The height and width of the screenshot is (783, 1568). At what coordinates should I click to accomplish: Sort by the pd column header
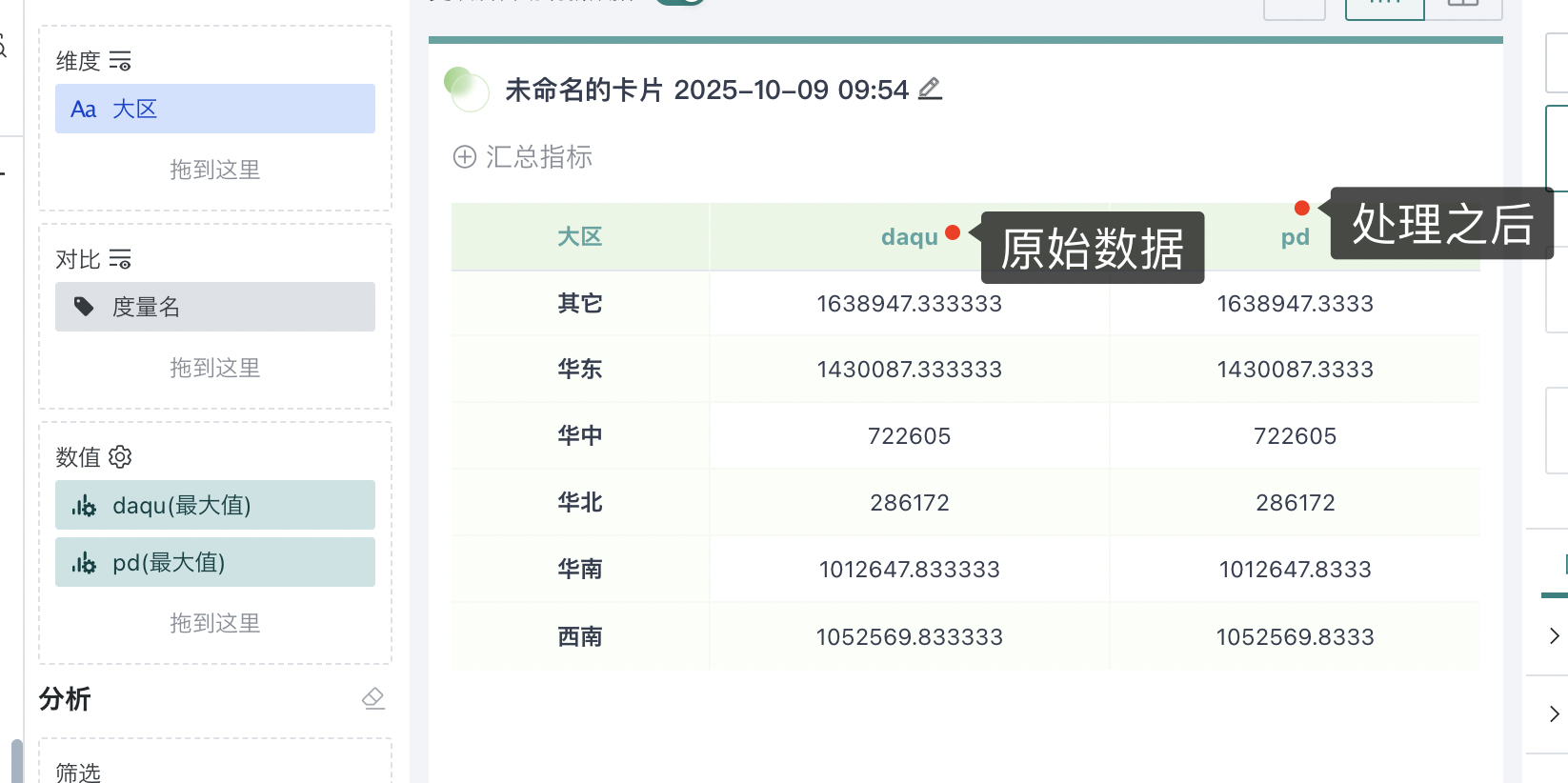point(1296,237)
